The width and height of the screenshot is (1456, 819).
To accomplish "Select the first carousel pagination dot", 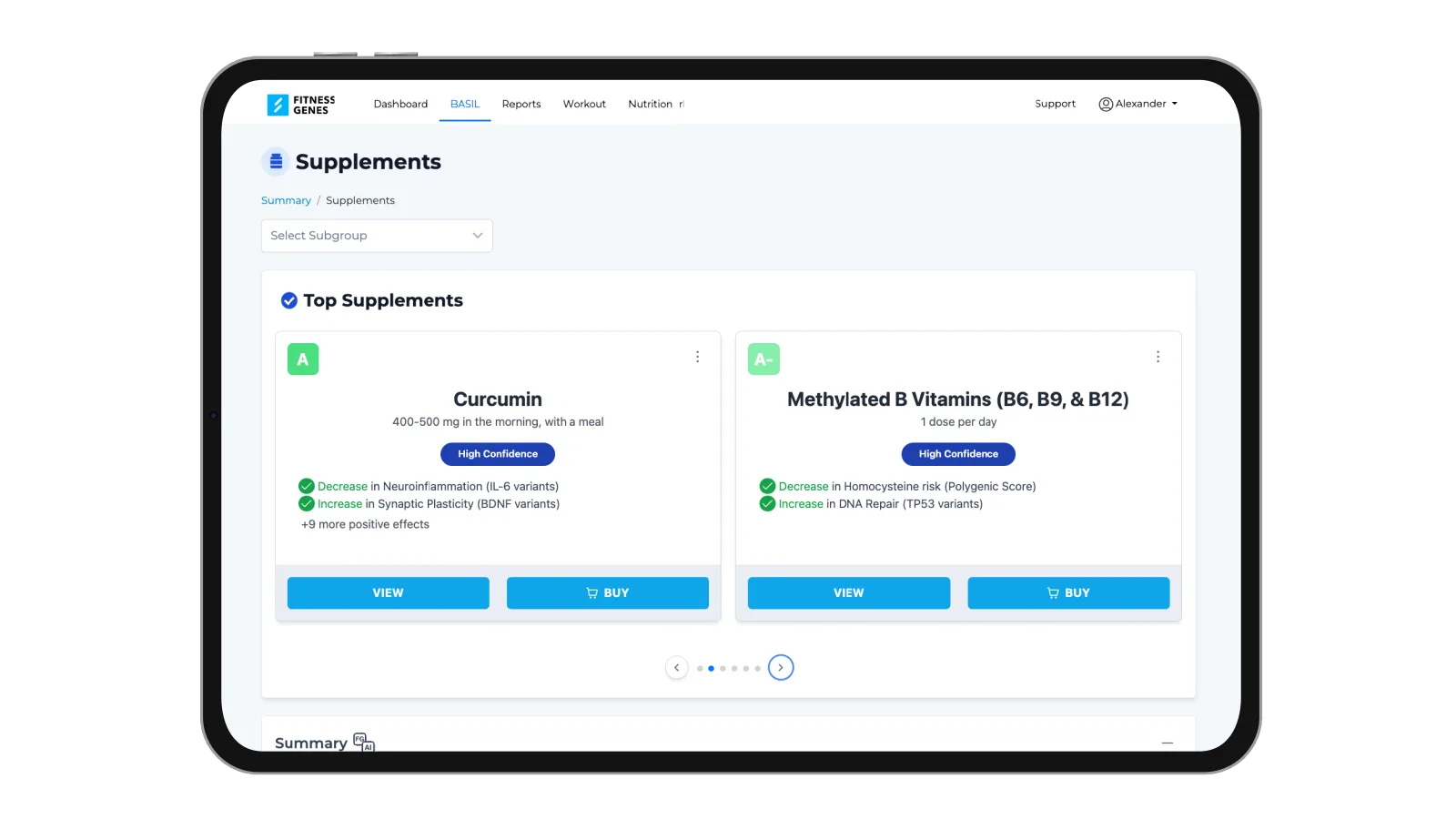I will [700, 669].
